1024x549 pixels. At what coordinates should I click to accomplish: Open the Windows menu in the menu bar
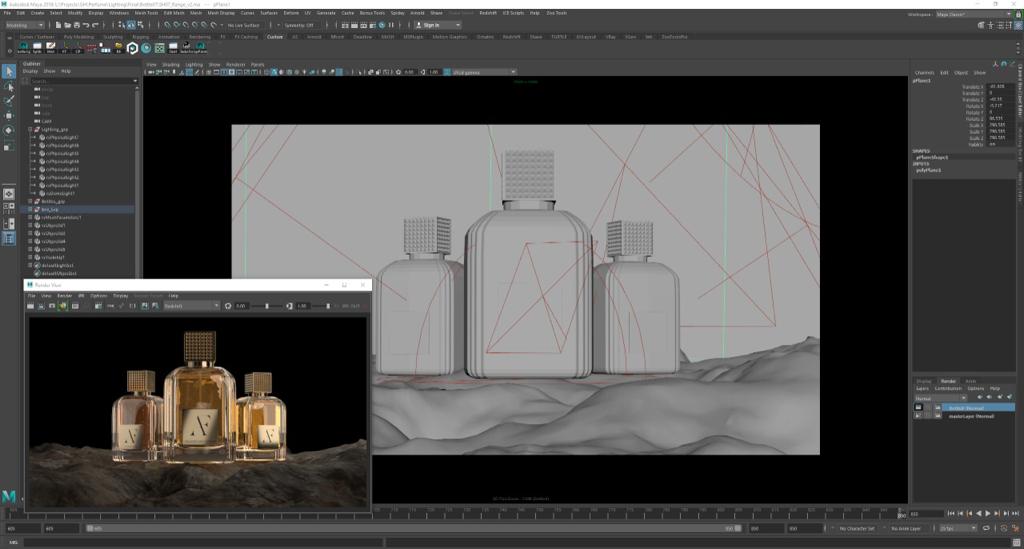coord(118,13)
